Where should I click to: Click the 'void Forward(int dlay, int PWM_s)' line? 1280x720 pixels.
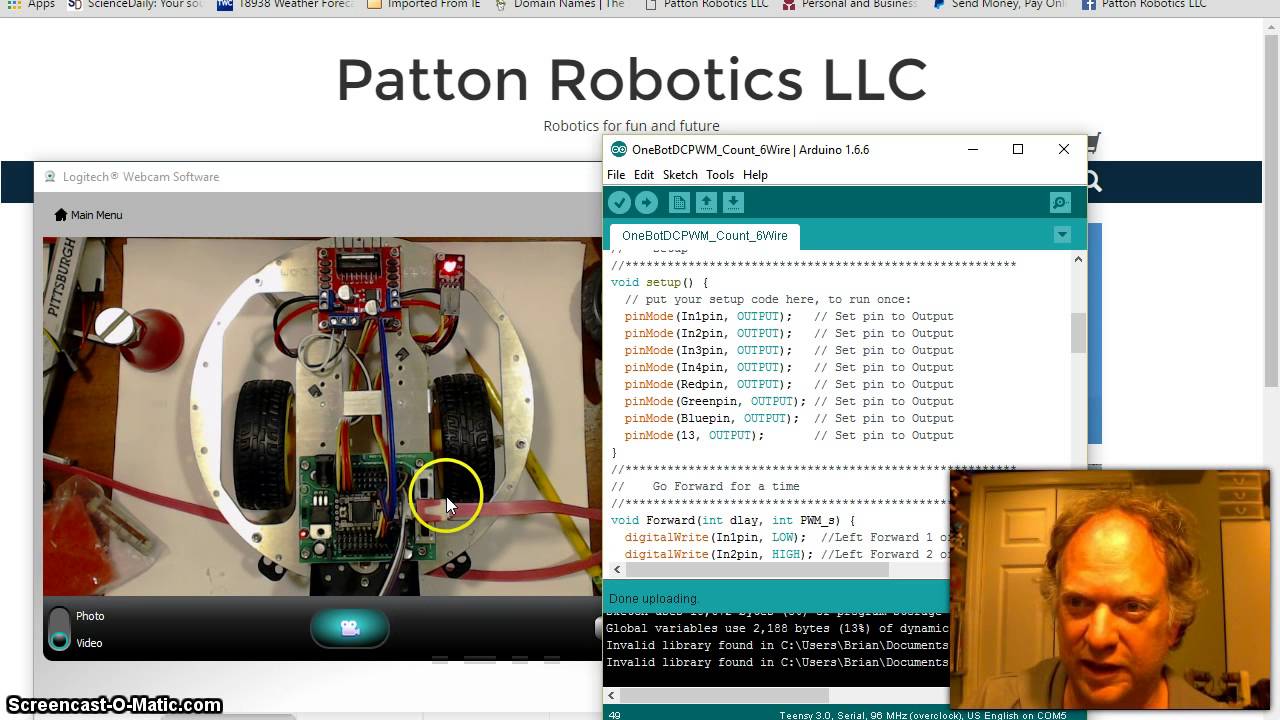tap(733, 521)
